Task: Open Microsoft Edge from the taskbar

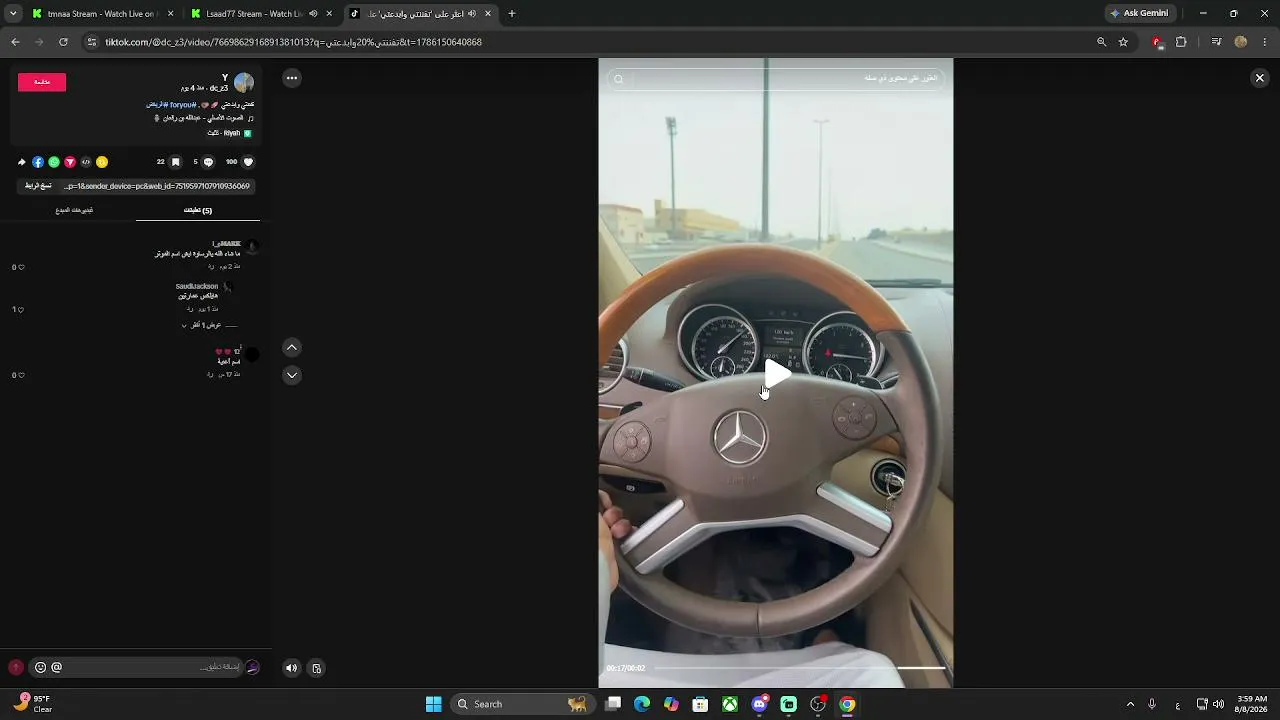Action: pos(642,704)
